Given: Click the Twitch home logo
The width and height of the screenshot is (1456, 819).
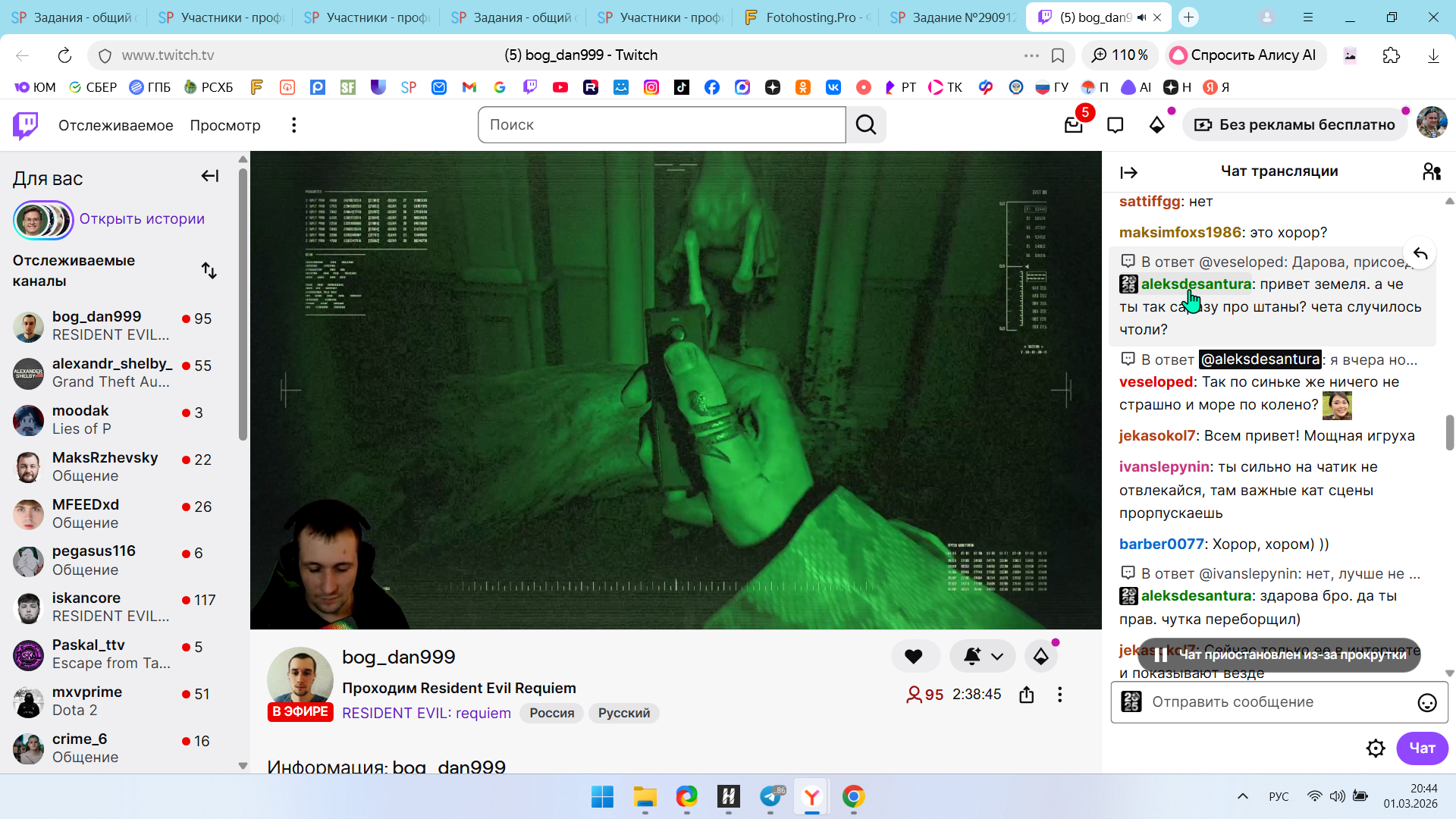Looking at the screenshot, I should pyautogui.click(x=26, y=125).
